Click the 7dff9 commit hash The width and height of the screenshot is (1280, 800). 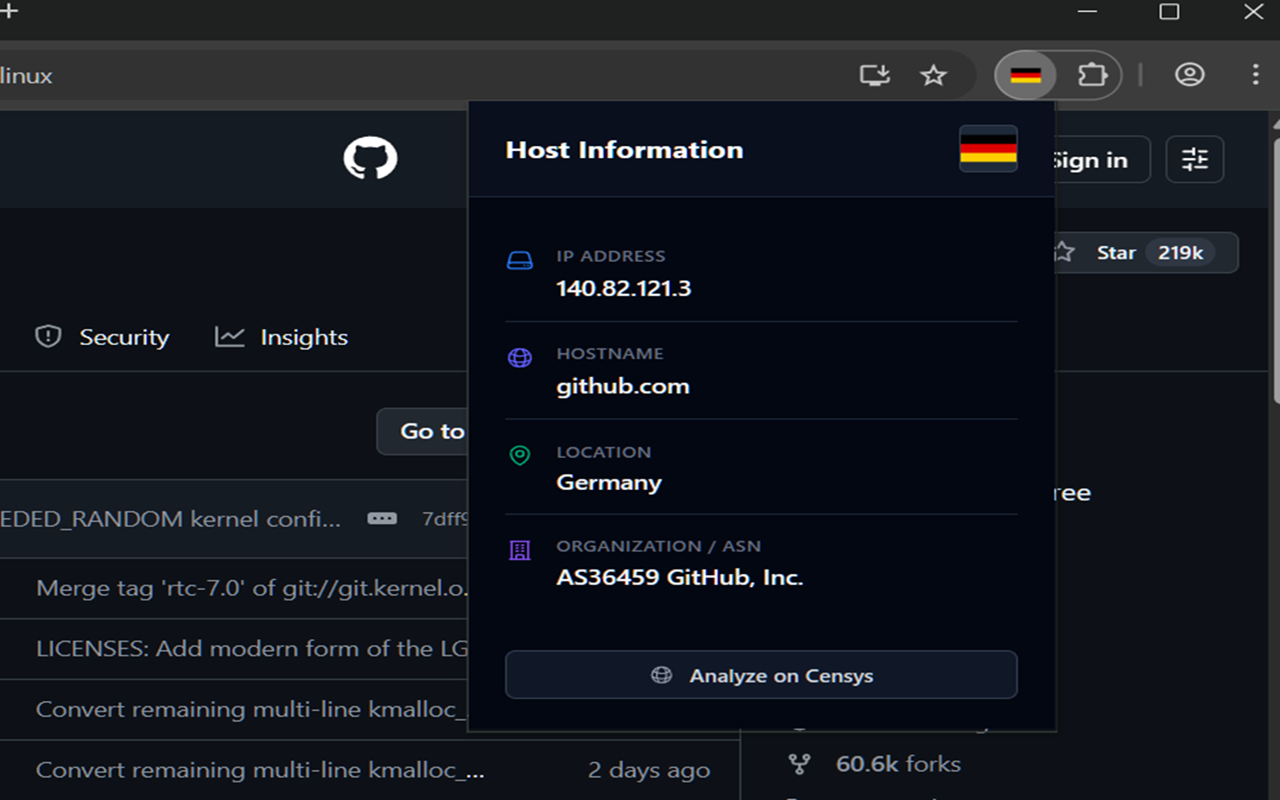point(445,519)
